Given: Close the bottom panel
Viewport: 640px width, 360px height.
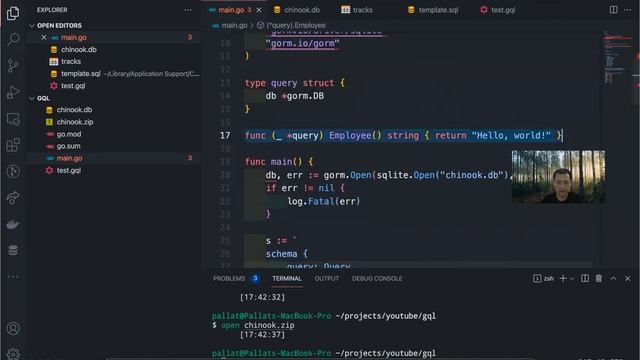Looking at the screenshot, I should [627, 278].
